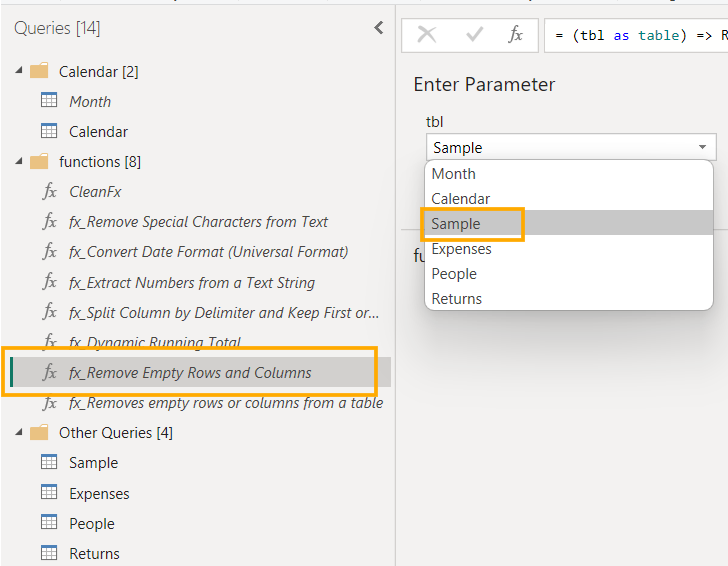The width and height of the screenshot is (728, 566).
Task: Collapse the Other Queries [4] group
Action: [19, 432]
